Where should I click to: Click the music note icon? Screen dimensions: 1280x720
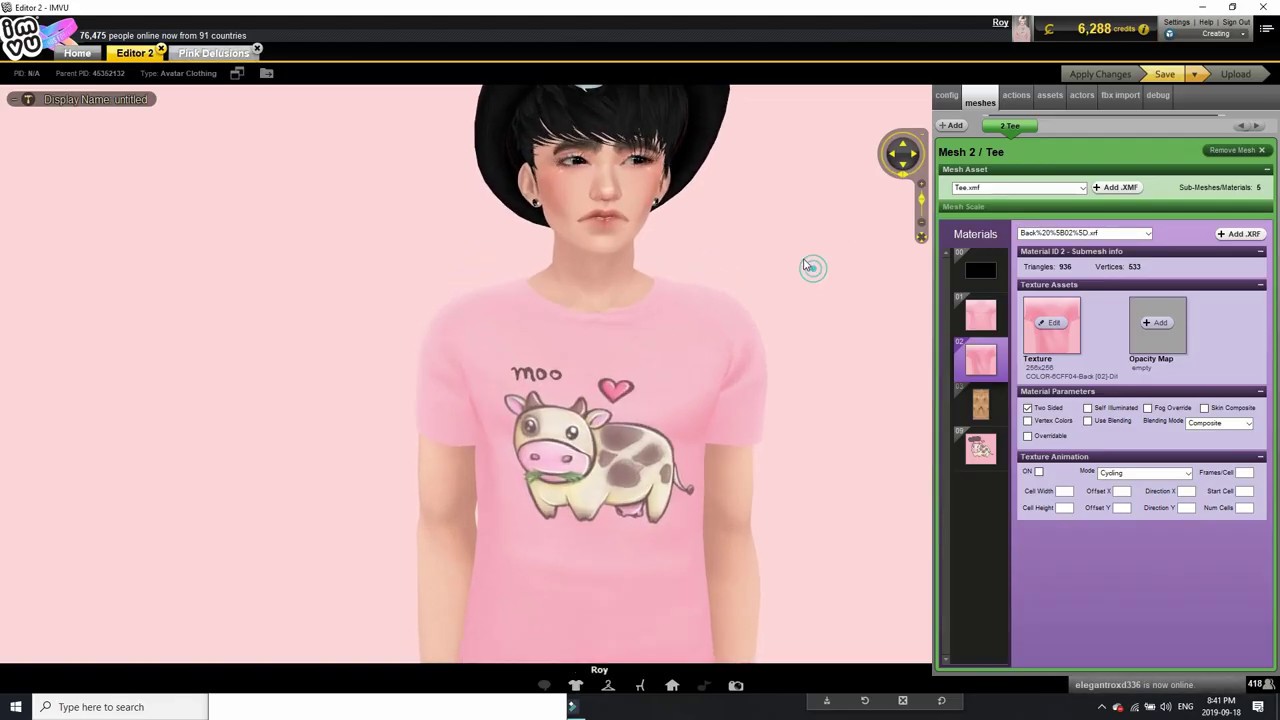pyautogui.click(x=704, y=686)
